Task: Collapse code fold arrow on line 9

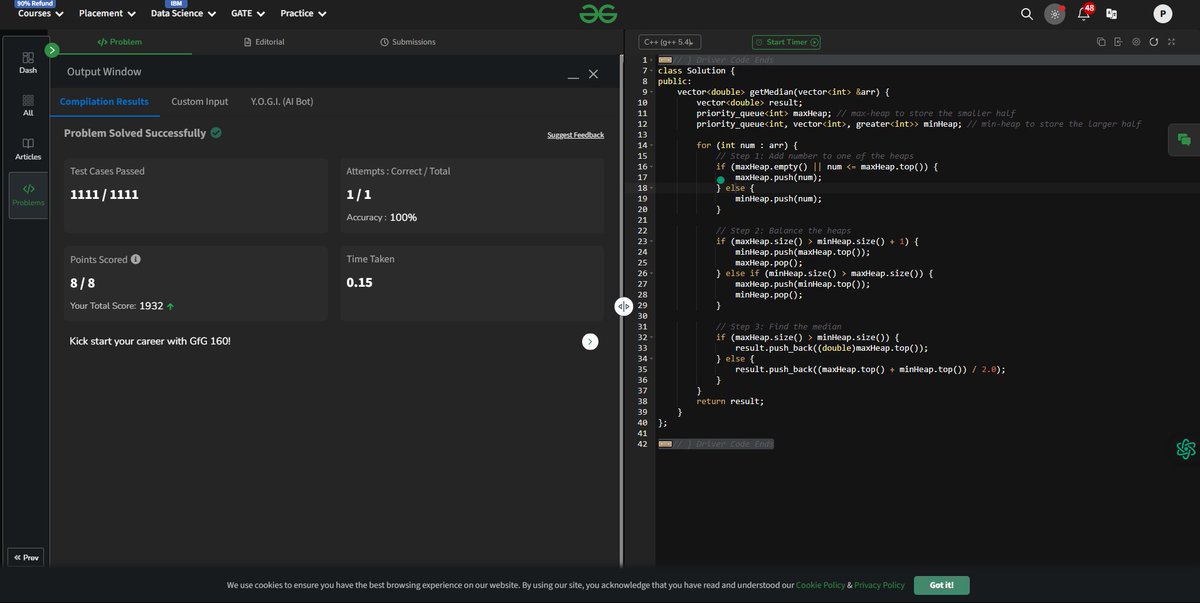Action: (651, 92)
